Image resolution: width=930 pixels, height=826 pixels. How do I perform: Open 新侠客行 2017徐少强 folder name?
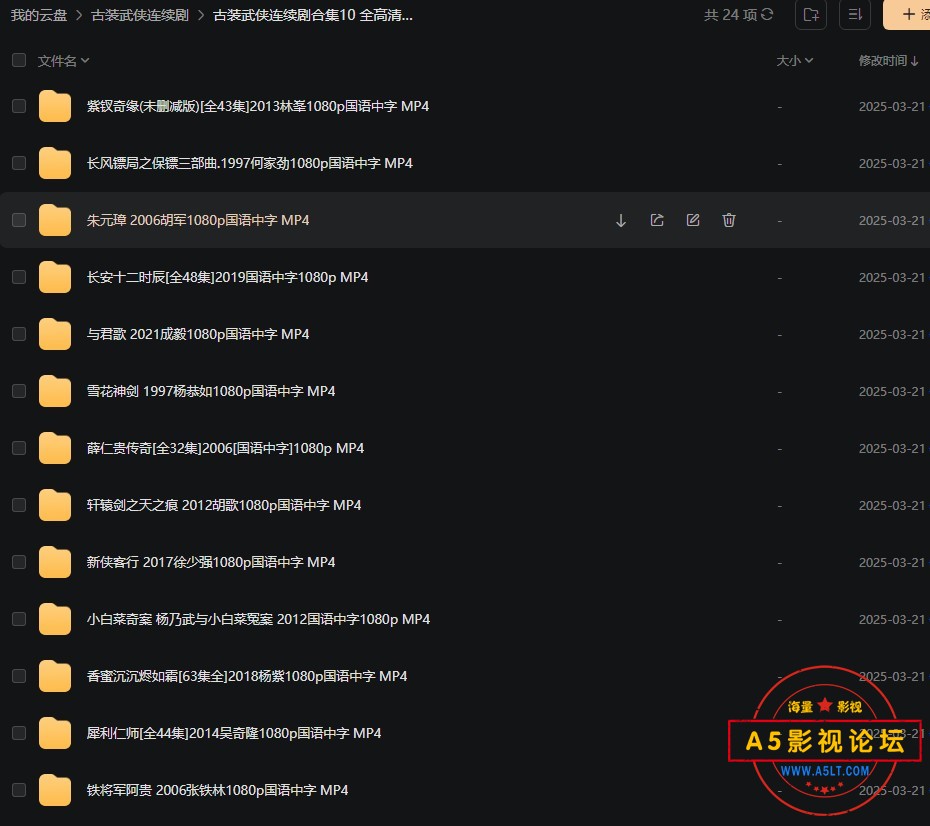click(211, 562)
